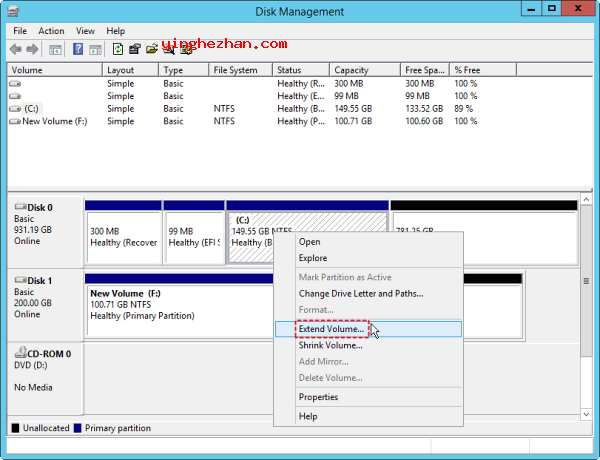Click the File System column header

(x=235, y=70)
